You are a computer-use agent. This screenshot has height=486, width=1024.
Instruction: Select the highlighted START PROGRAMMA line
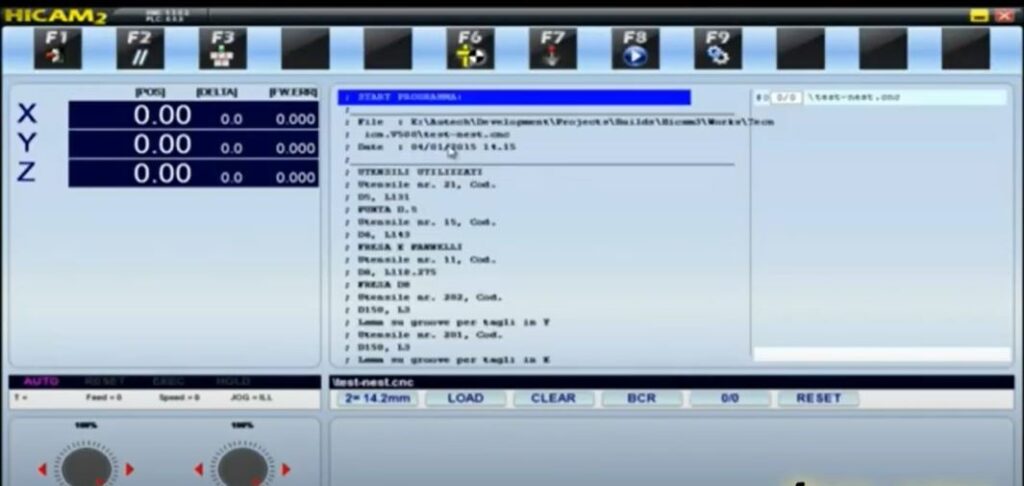(x=514, y=97)
